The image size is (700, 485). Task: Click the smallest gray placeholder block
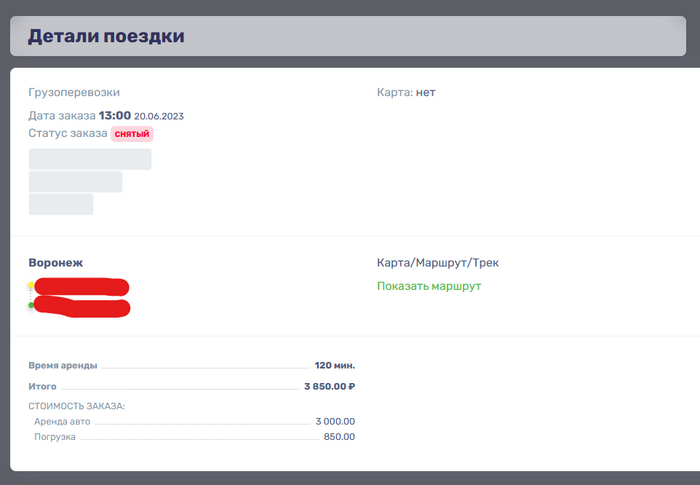coord(61,205)
